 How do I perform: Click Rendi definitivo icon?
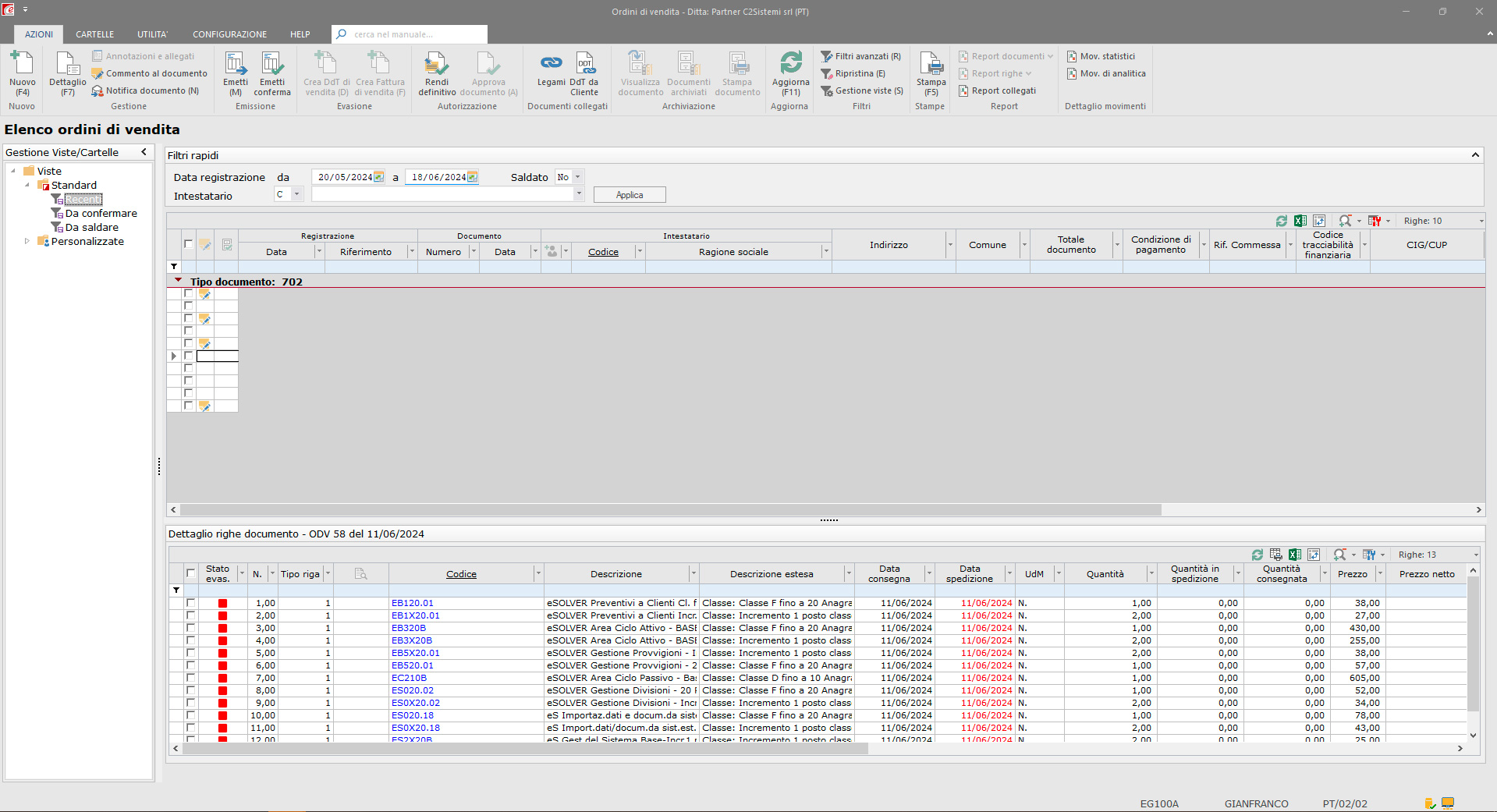(x=436, y=64)
